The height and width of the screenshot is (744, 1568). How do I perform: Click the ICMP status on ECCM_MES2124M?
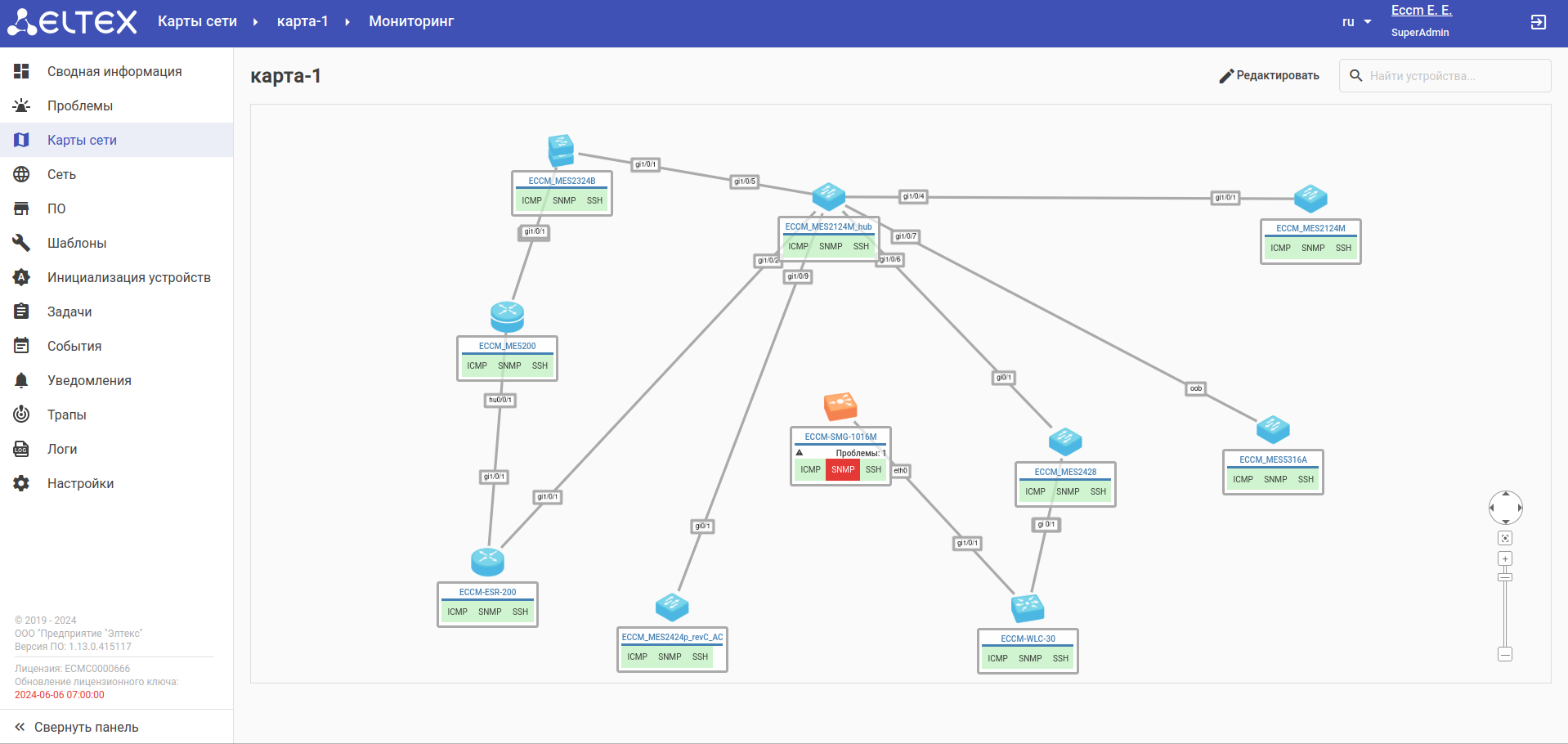tap(1280, 248)
